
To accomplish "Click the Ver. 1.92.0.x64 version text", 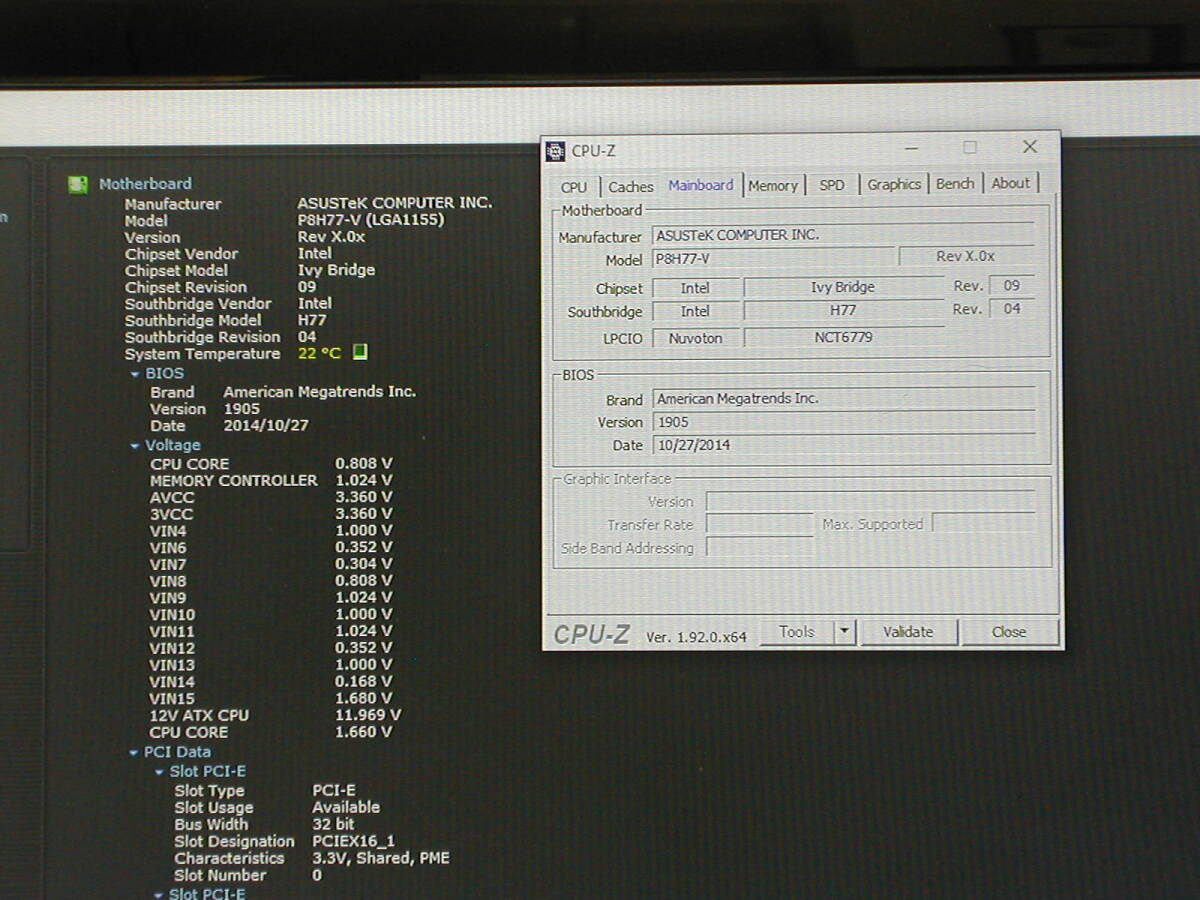I will point(696,637).
